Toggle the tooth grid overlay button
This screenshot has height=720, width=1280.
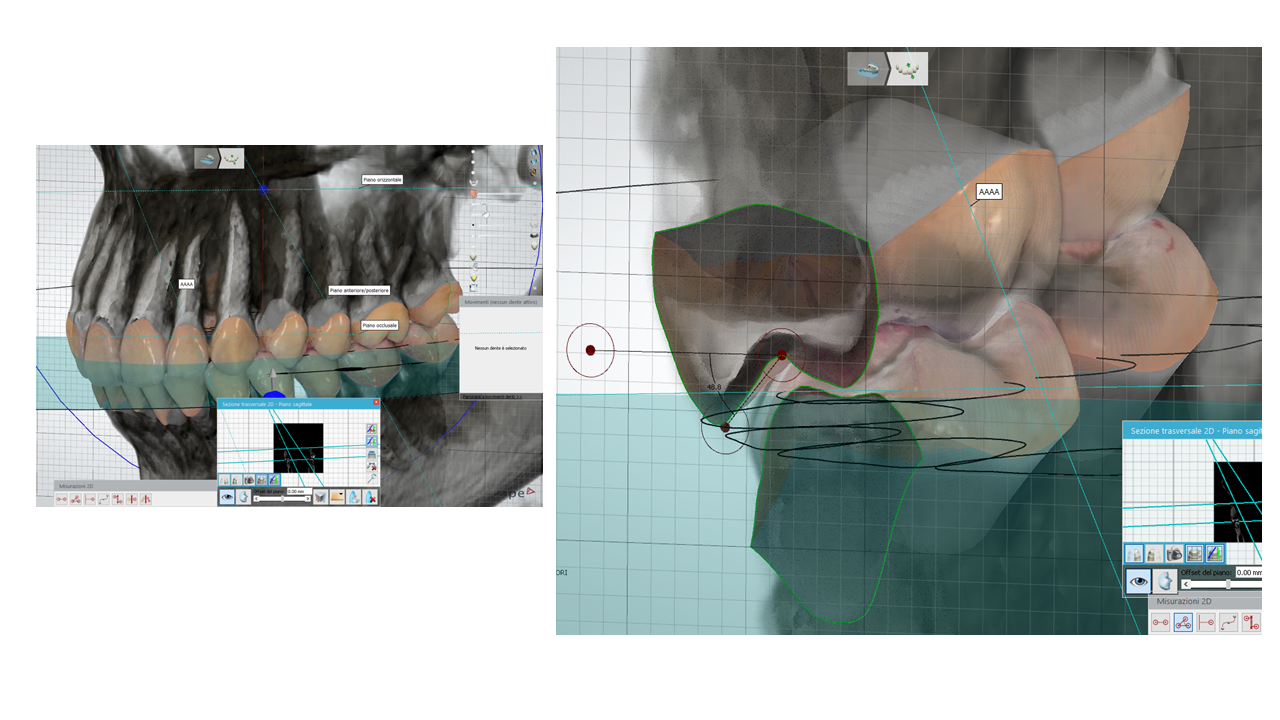[1194, 553]
